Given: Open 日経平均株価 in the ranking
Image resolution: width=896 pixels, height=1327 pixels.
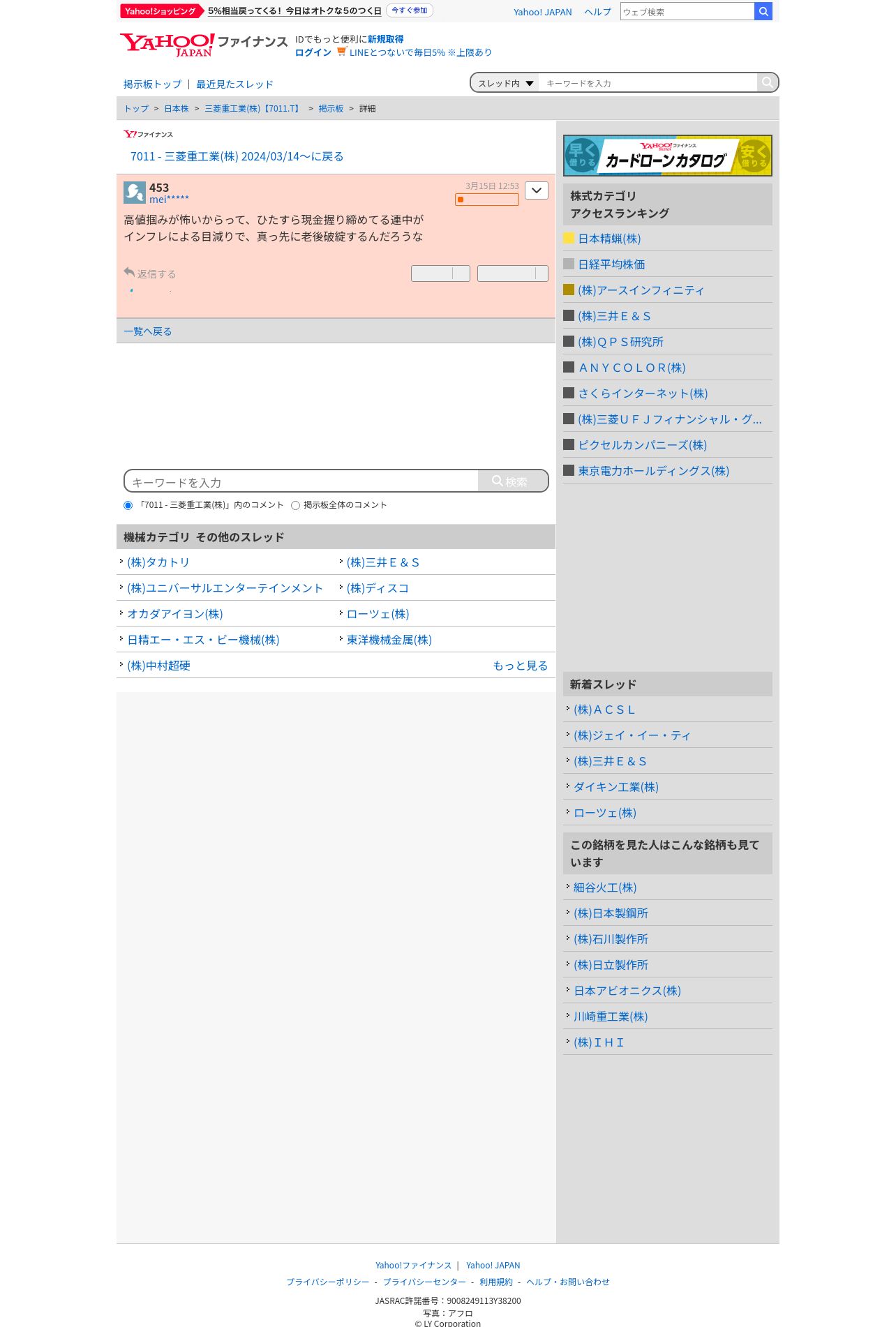Looking at the screenshot, I should click(x=611, y=264).
